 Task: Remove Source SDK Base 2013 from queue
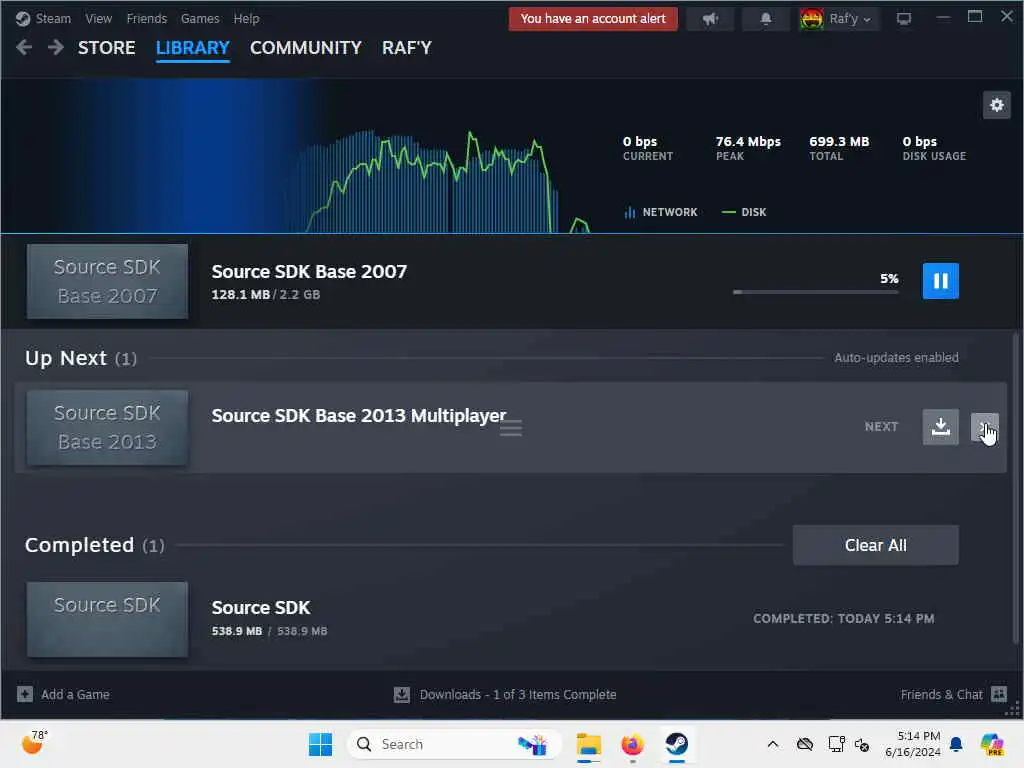coord(984,427)
